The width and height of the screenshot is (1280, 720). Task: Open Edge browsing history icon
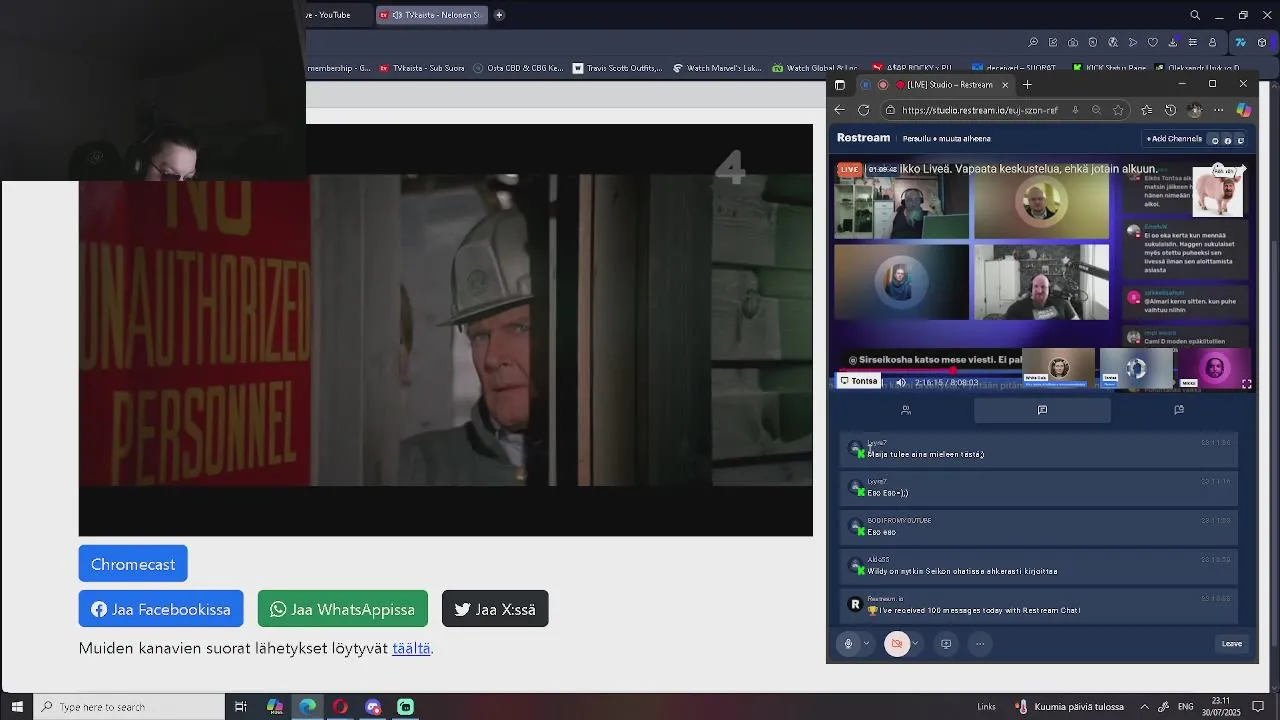coord(1170,110)
